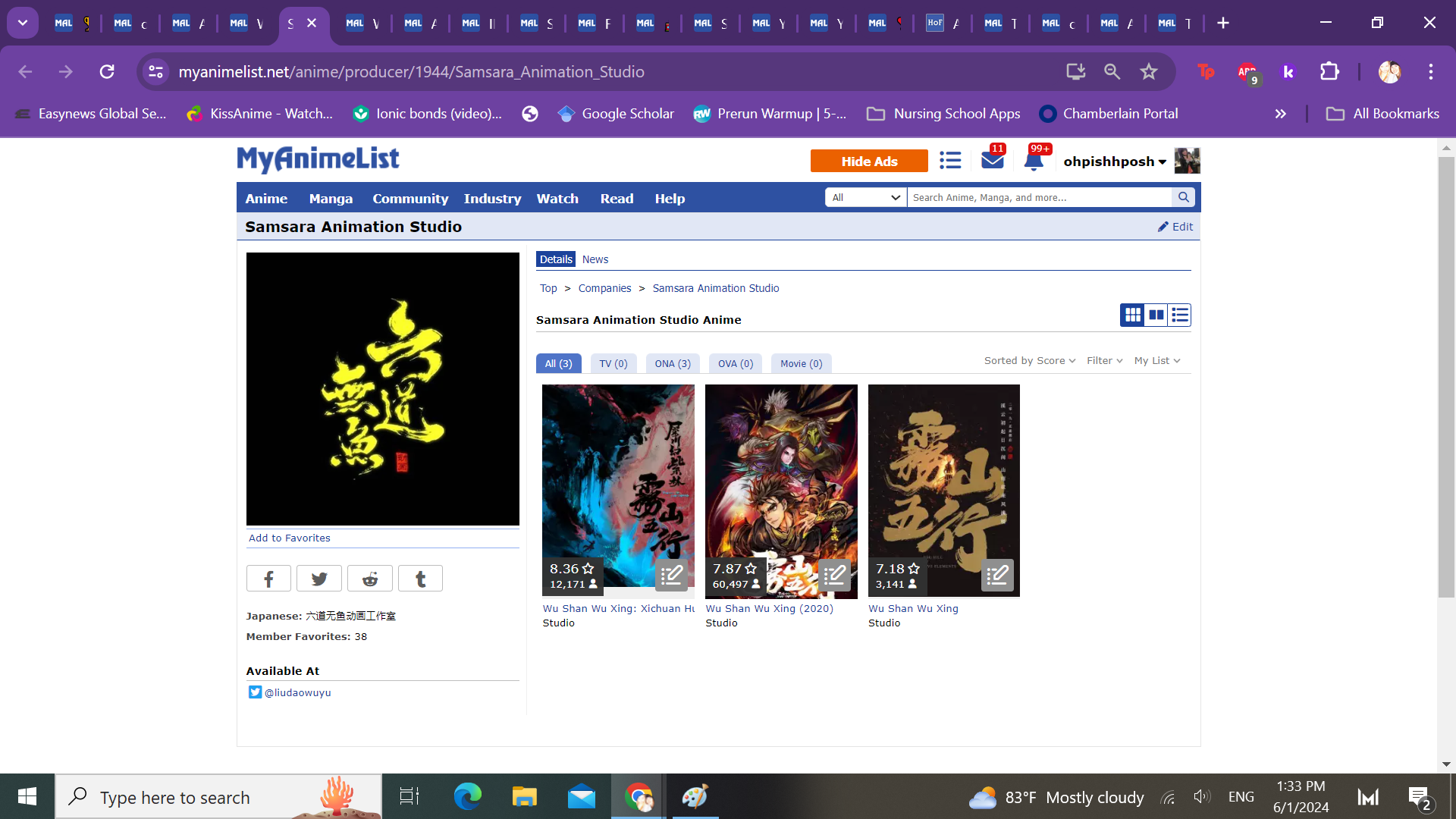Open @liudaowuyu Twitter link
Image resolution: width=1456 pixels, height=819 pixels.
(x=297, y=692)
